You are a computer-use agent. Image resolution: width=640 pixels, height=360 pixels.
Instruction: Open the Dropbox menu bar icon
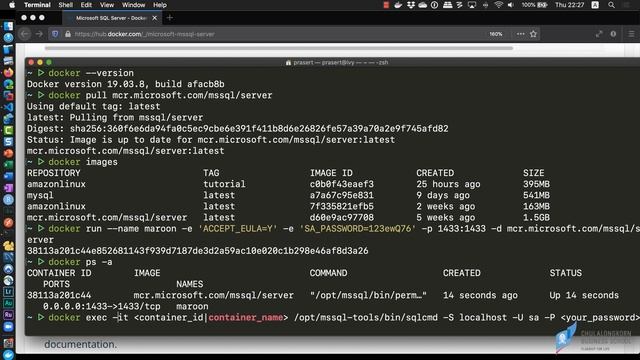point(411,5)
